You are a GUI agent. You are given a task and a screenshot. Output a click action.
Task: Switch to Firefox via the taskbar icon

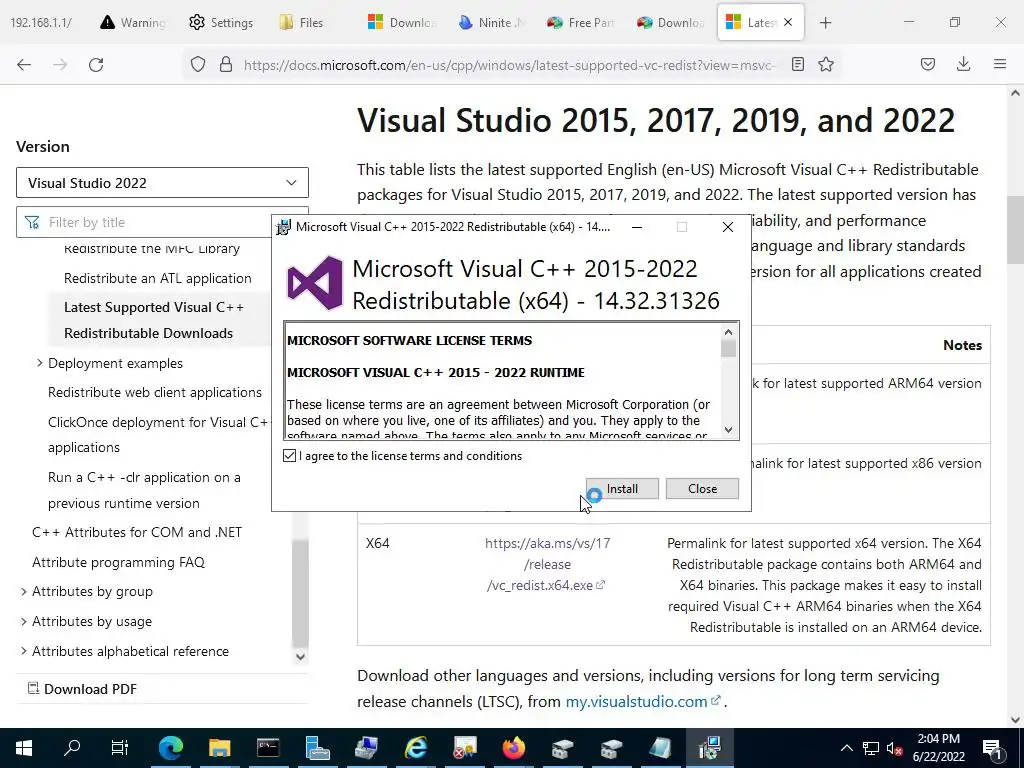click(x=513, y=748)
